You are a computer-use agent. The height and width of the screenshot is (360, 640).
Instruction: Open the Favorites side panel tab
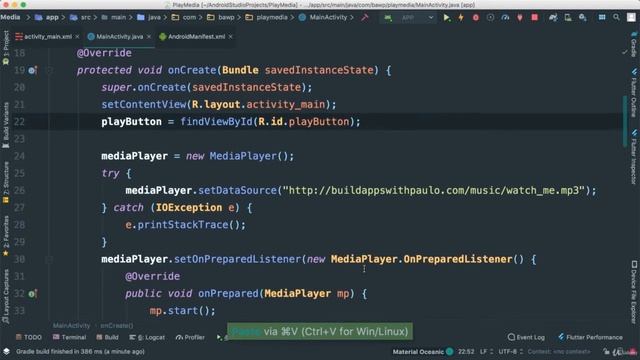pyautogui.click(x=6, y=236)
